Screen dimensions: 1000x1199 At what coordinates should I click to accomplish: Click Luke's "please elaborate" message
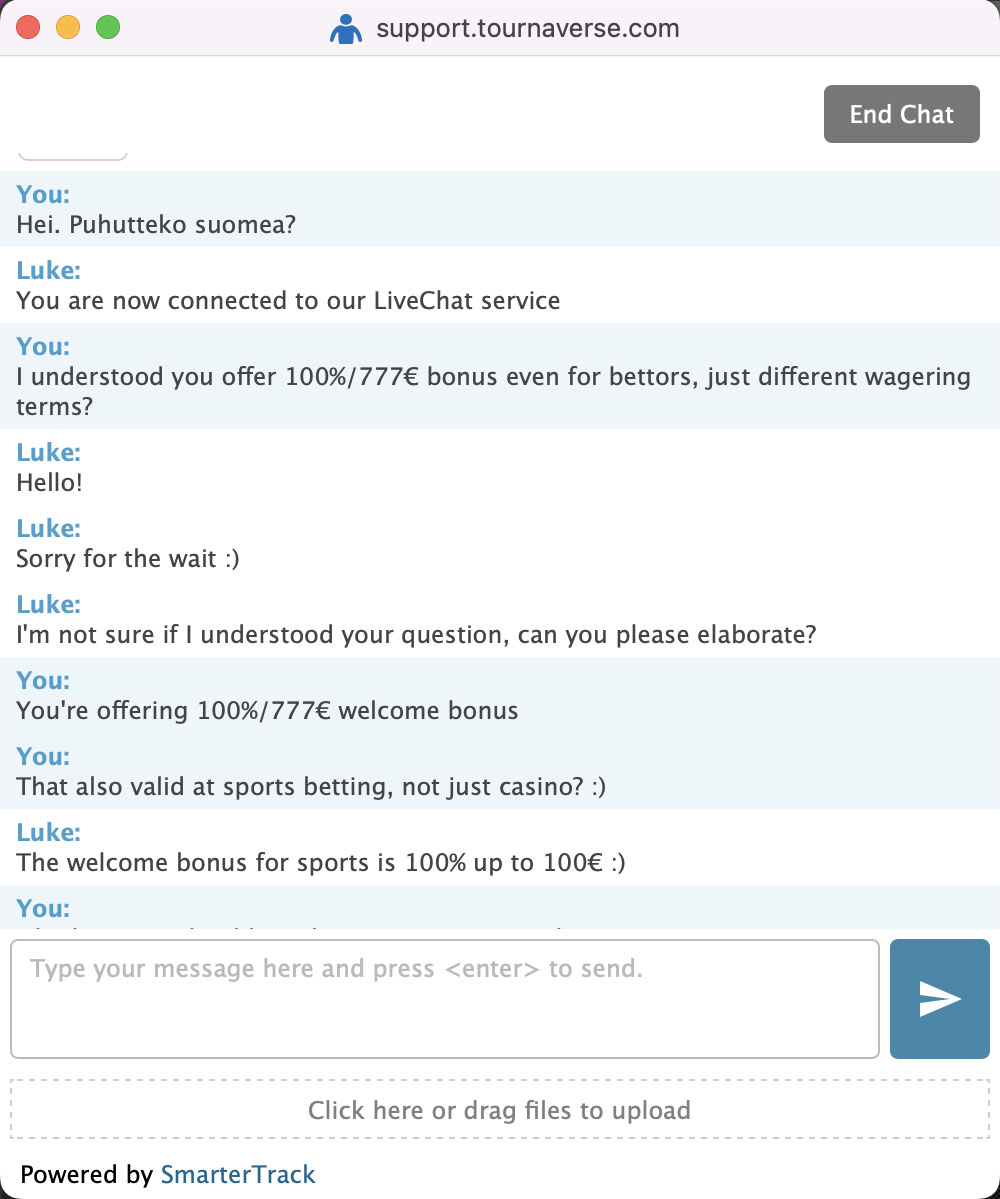coord(416,634)
